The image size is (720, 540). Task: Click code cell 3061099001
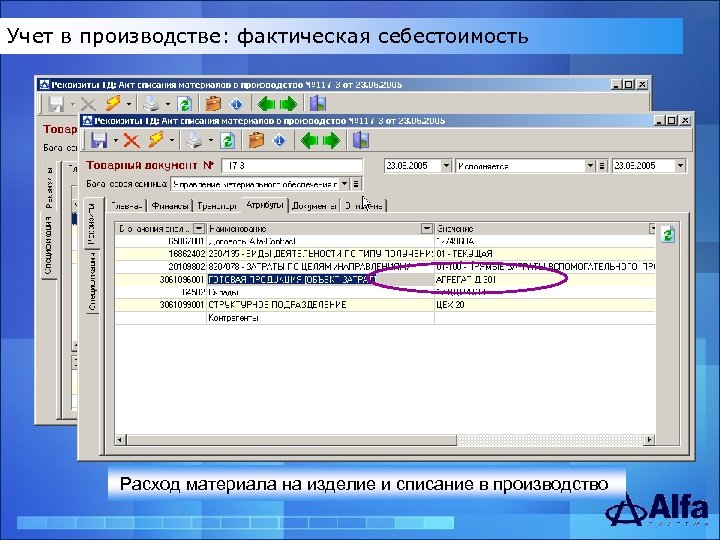(161, 305)
